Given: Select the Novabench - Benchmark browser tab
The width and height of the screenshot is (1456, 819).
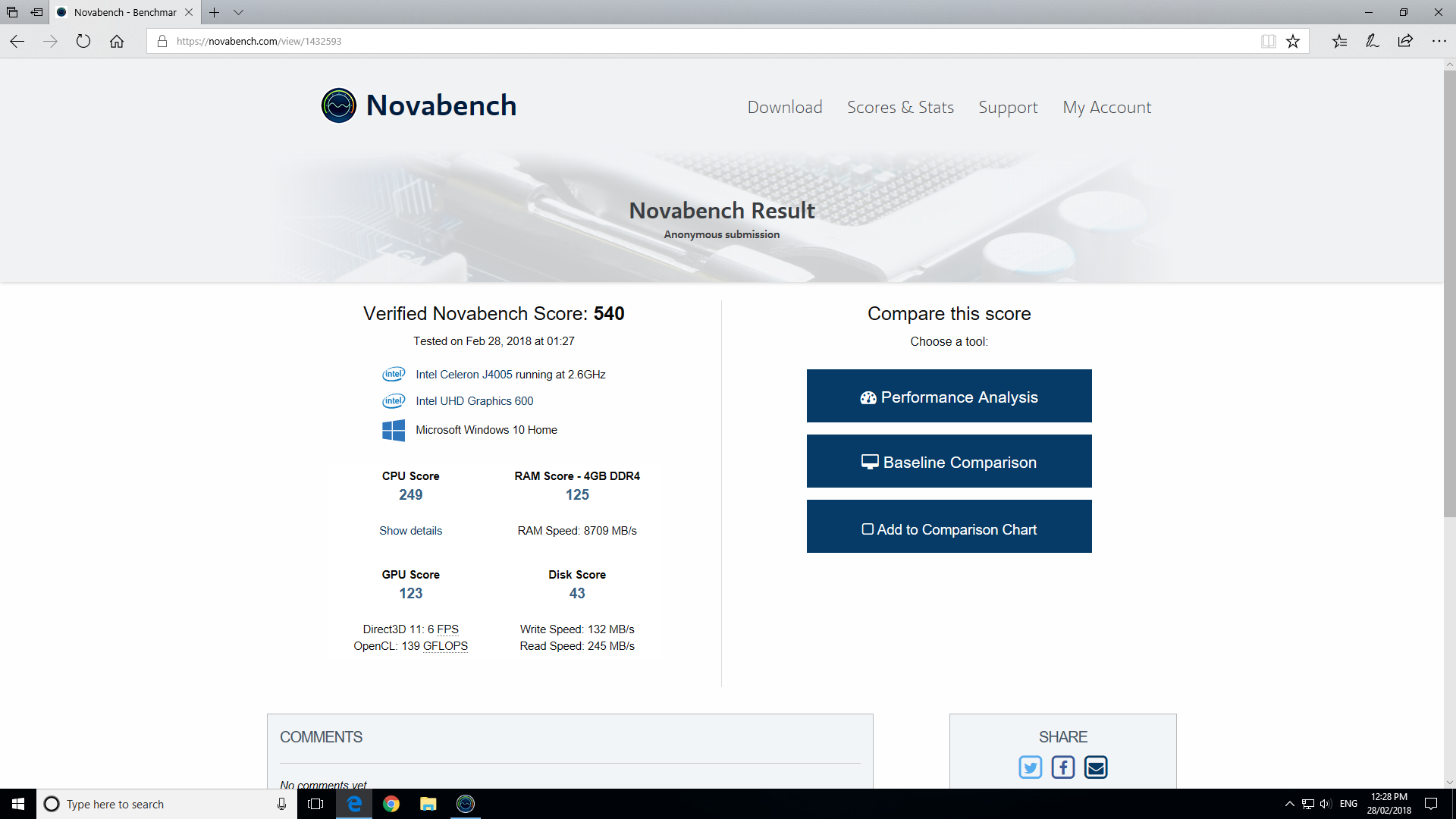Looking at the screenshot, I should pyautogui.click(x=124, y=12).
